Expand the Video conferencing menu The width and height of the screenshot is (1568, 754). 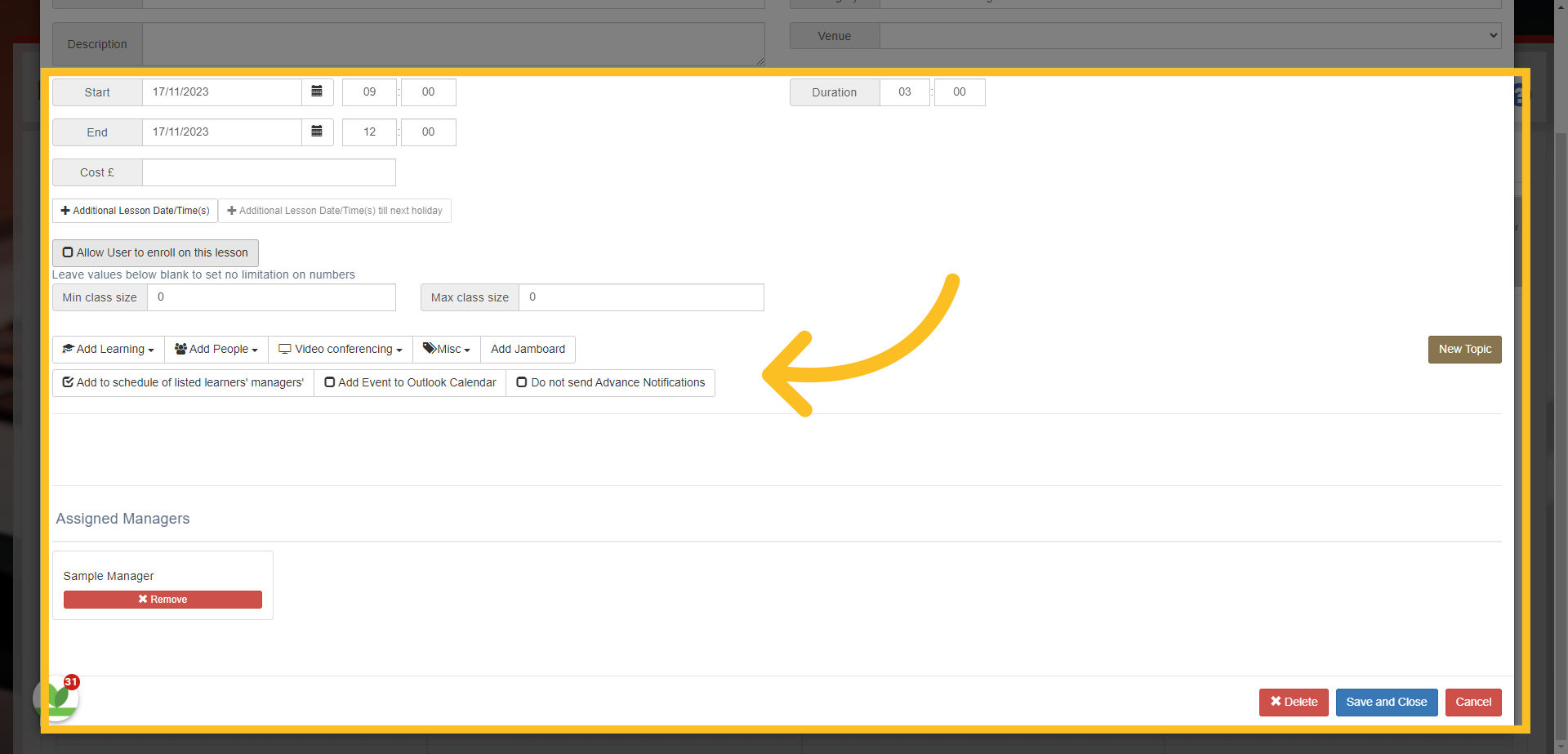coord(341,350)
